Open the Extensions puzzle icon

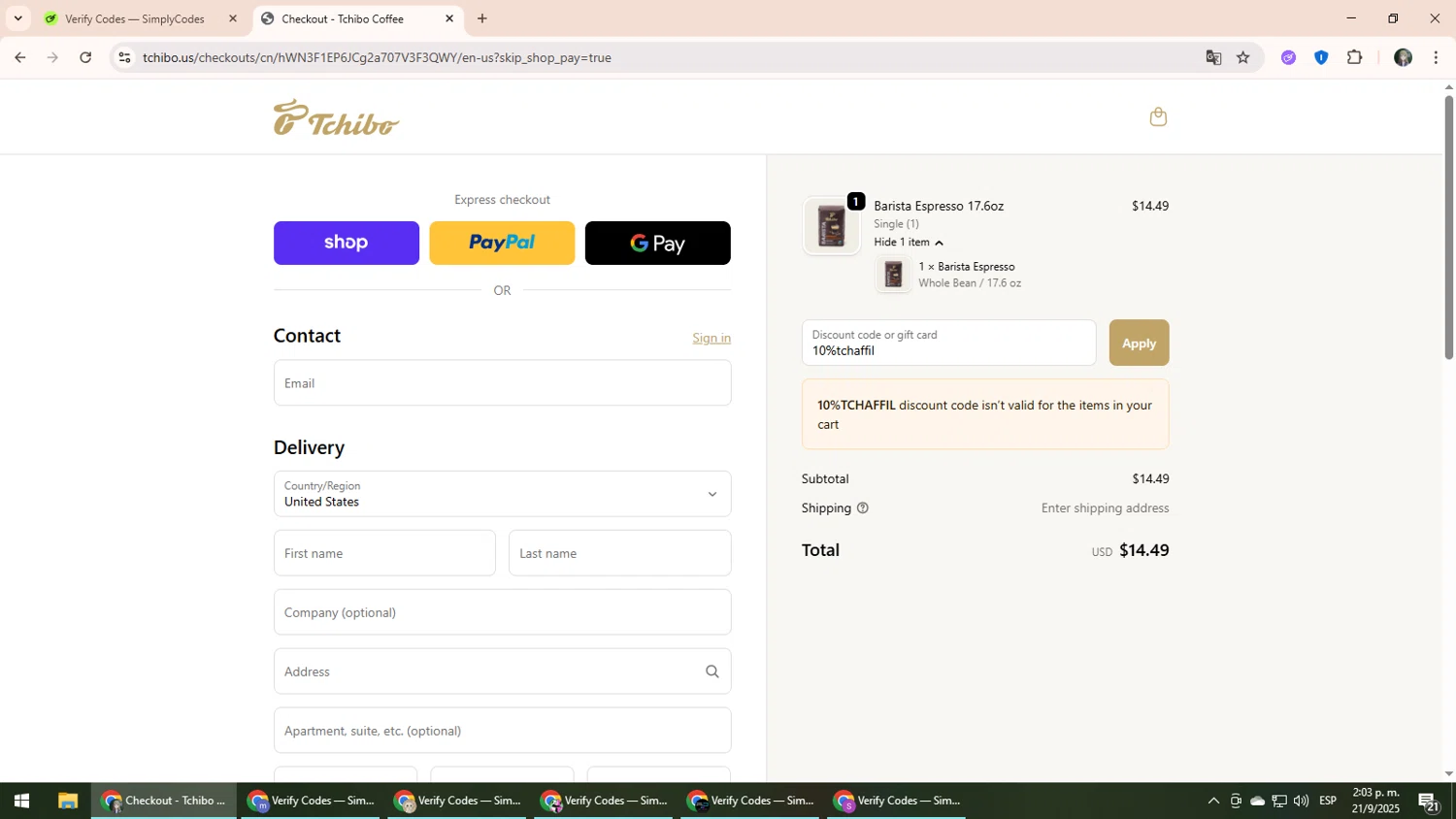tap(1355, 58)
